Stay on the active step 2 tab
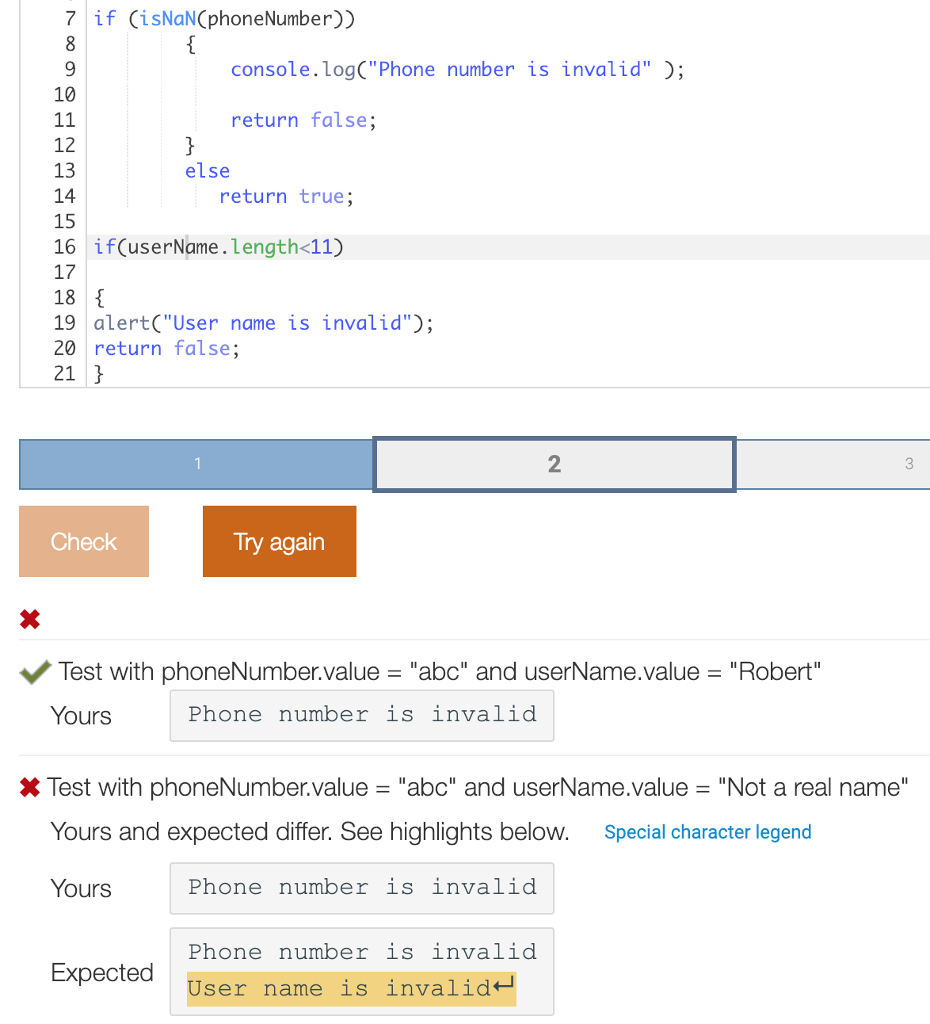This screenshot has width=930, height=1024. click(x=554, y=463)
